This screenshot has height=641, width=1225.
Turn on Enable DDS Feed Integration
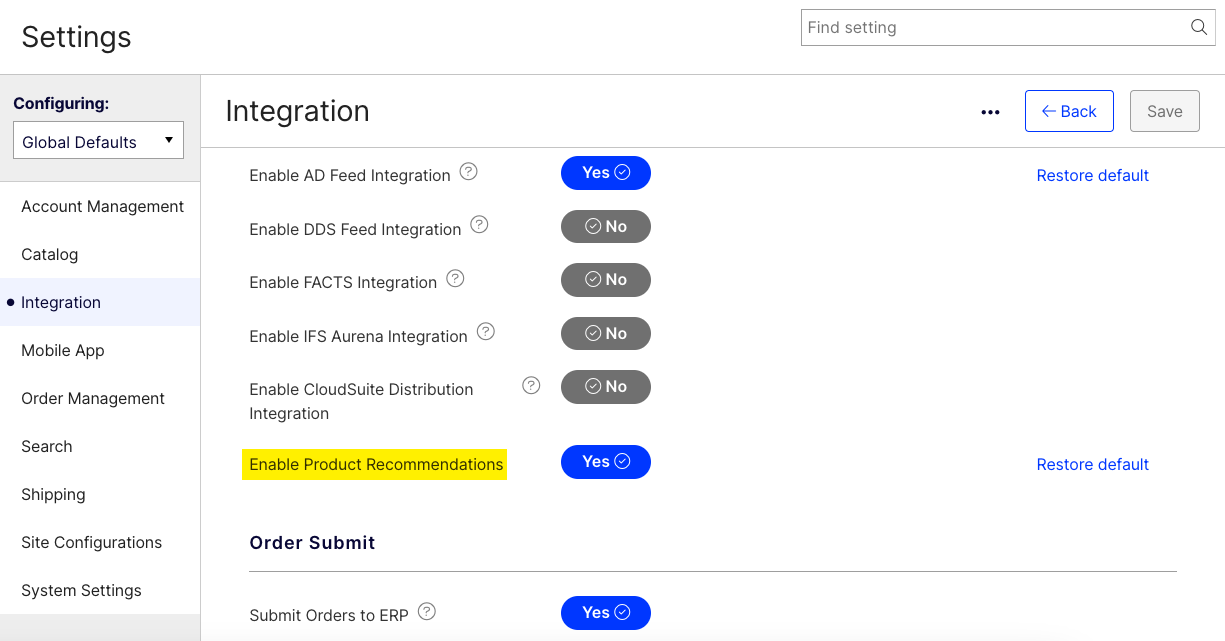click(605, 227)
